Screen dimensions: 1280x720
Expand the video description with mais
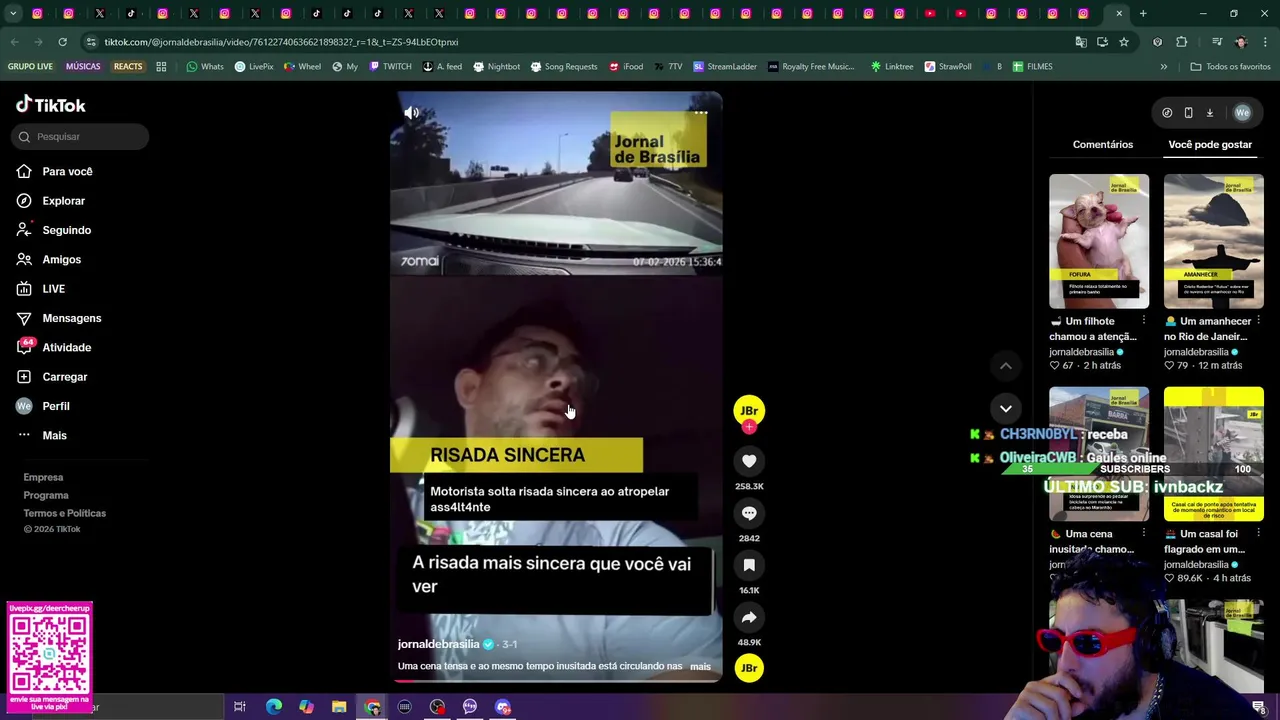700,666
